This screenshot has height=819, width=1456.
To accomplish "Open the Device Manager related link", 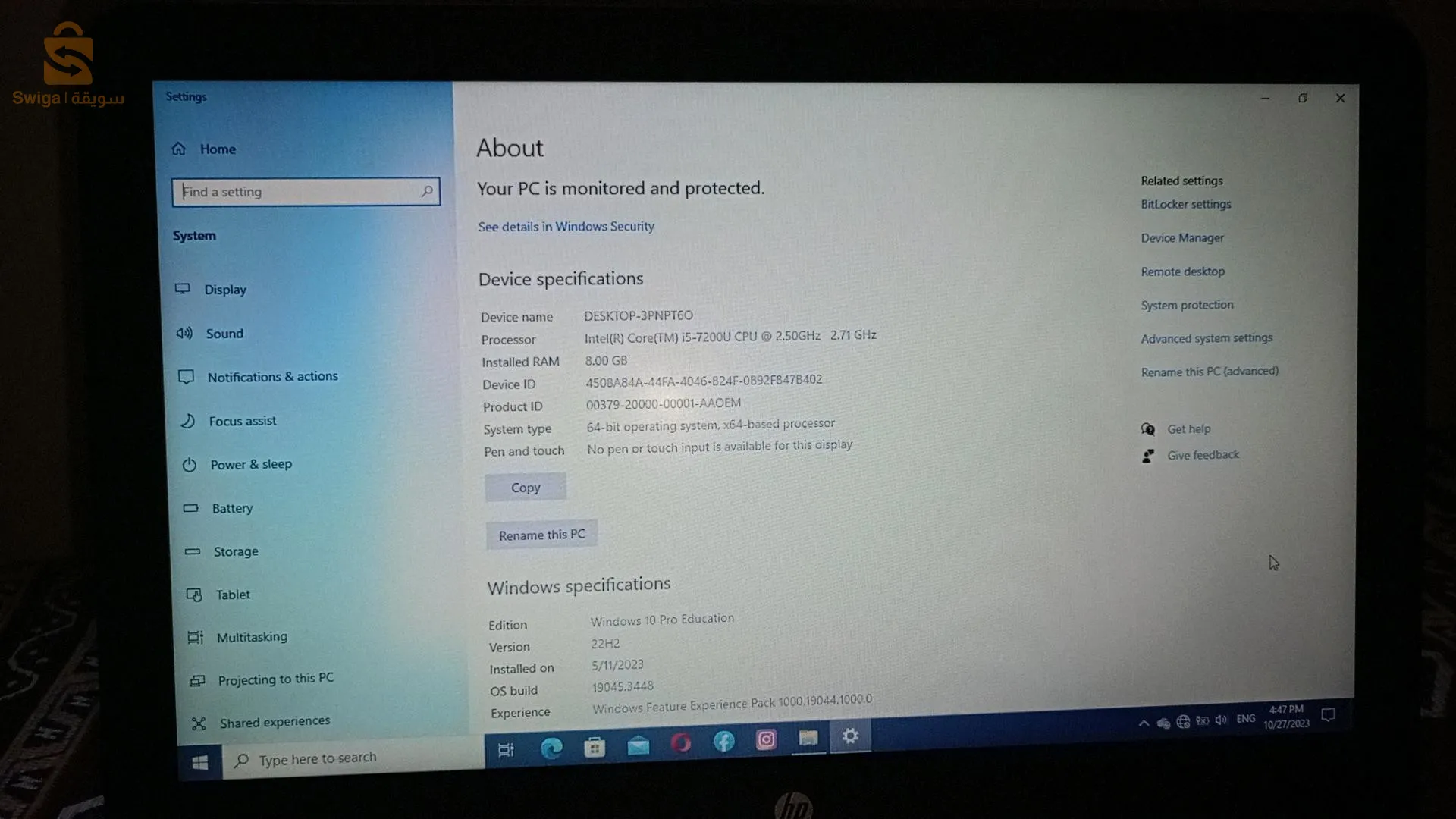I will [x=1182, y=237].
